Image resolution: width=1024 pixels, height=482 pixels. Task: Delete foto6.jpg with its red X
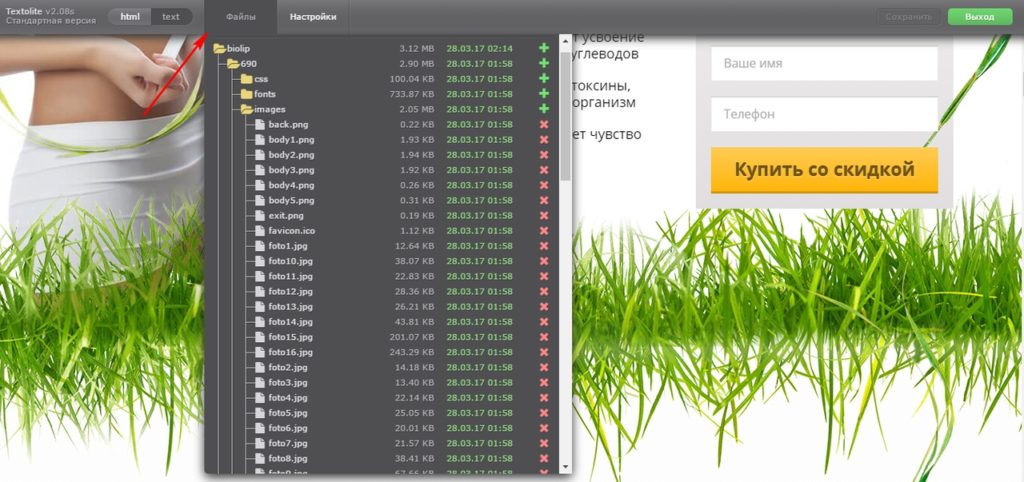pos(543,428)
